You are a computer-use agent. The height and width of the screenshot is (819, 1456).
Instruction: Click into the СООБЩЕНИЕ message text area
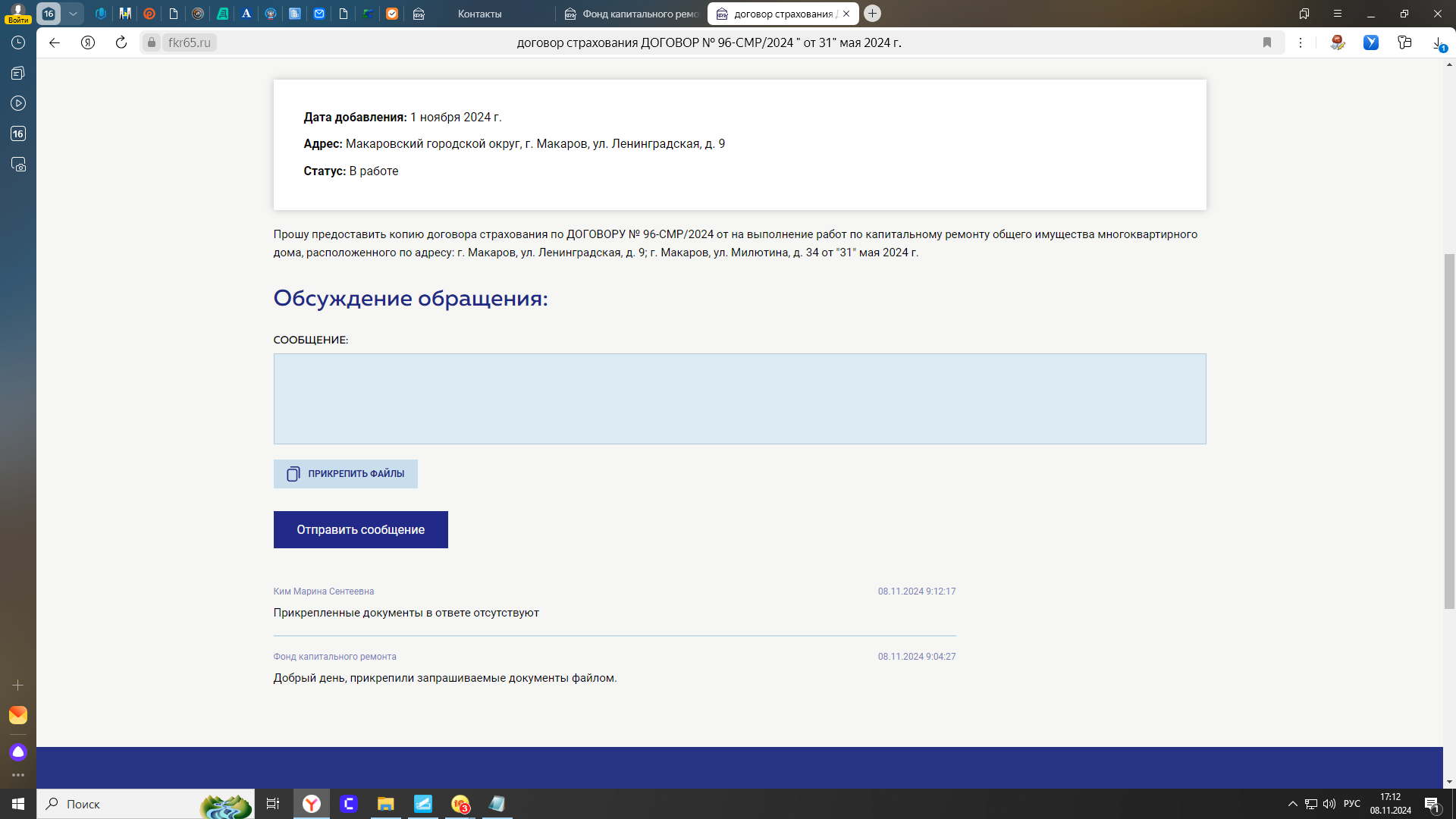(x=739, y=399)
